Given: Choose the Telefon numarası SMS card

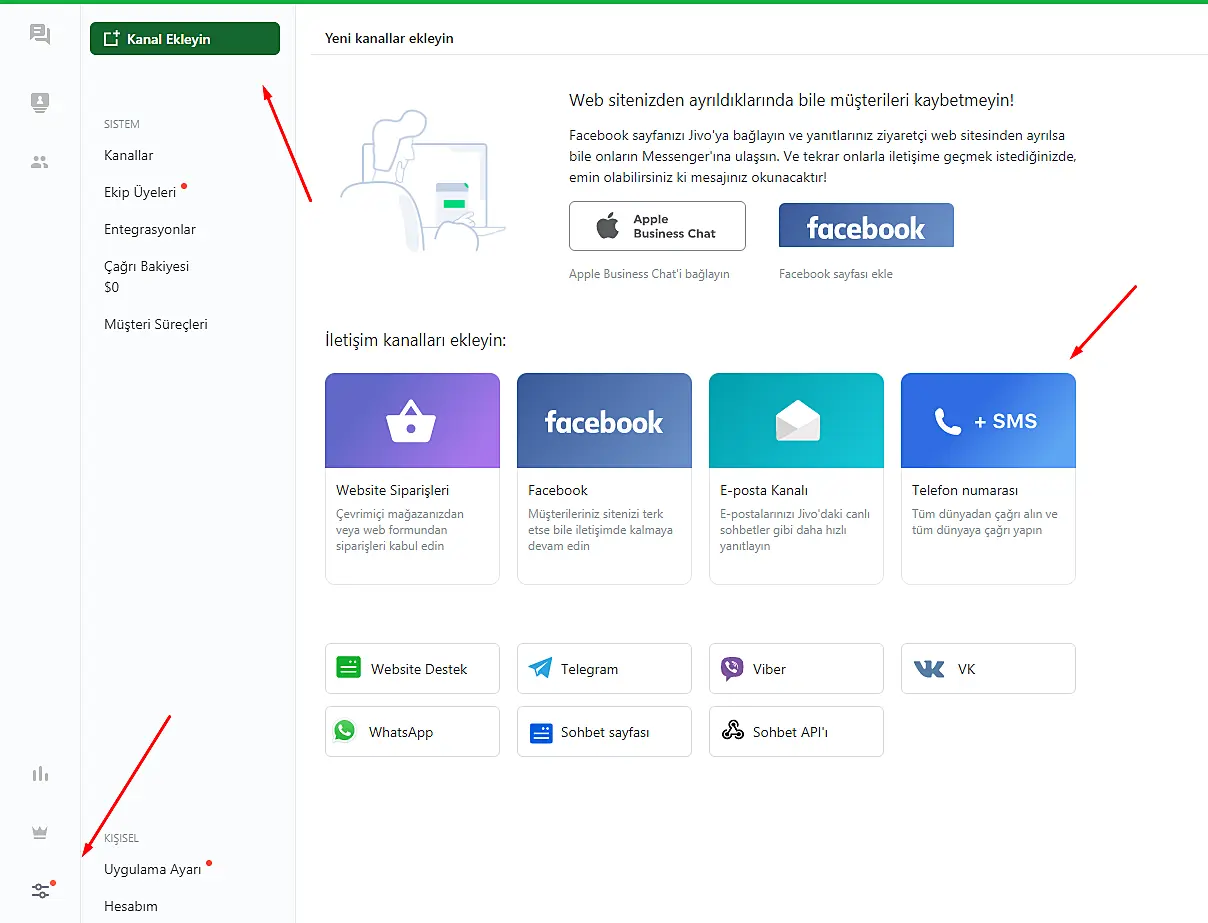Looking at the screenshot, I should (988, 478).
